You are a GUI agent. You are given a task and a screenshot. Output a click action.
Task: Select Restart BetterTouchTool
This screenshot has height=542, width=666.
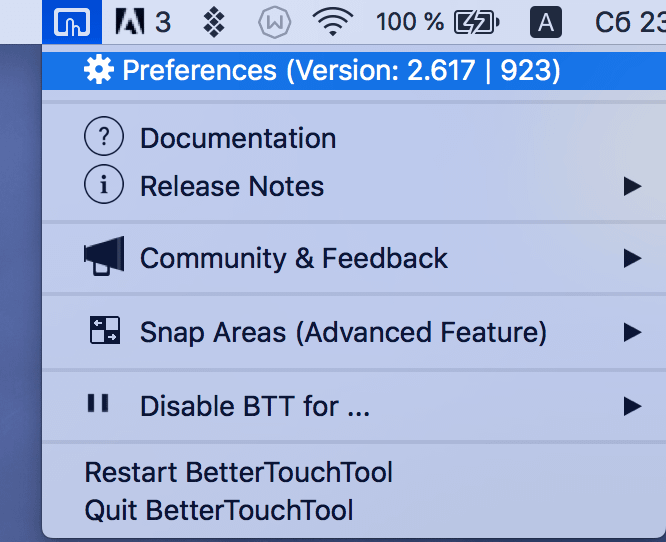[238, 472]
